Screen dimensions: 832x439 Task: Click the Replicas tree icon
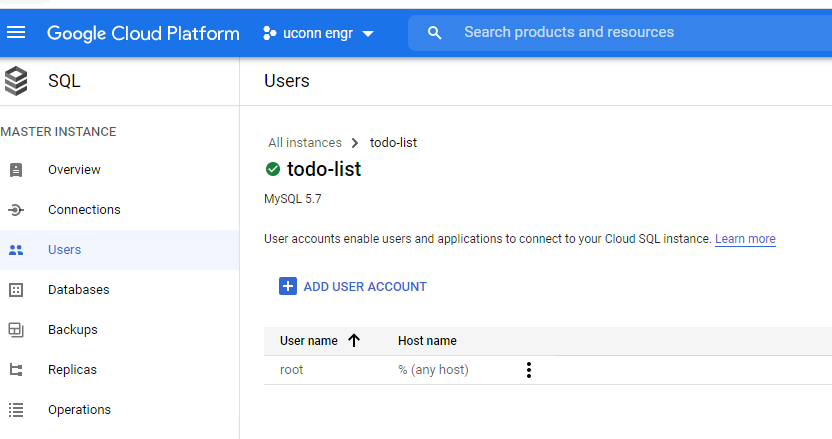(x=16, y=370)
